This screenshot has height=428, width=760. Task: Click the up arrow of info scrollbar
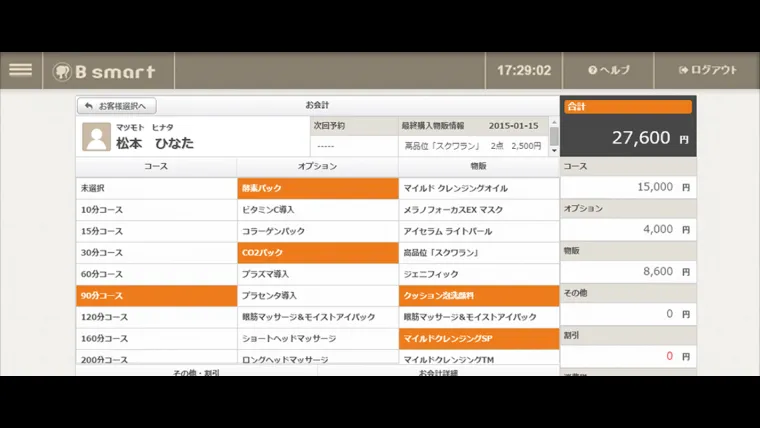[554, 122]
